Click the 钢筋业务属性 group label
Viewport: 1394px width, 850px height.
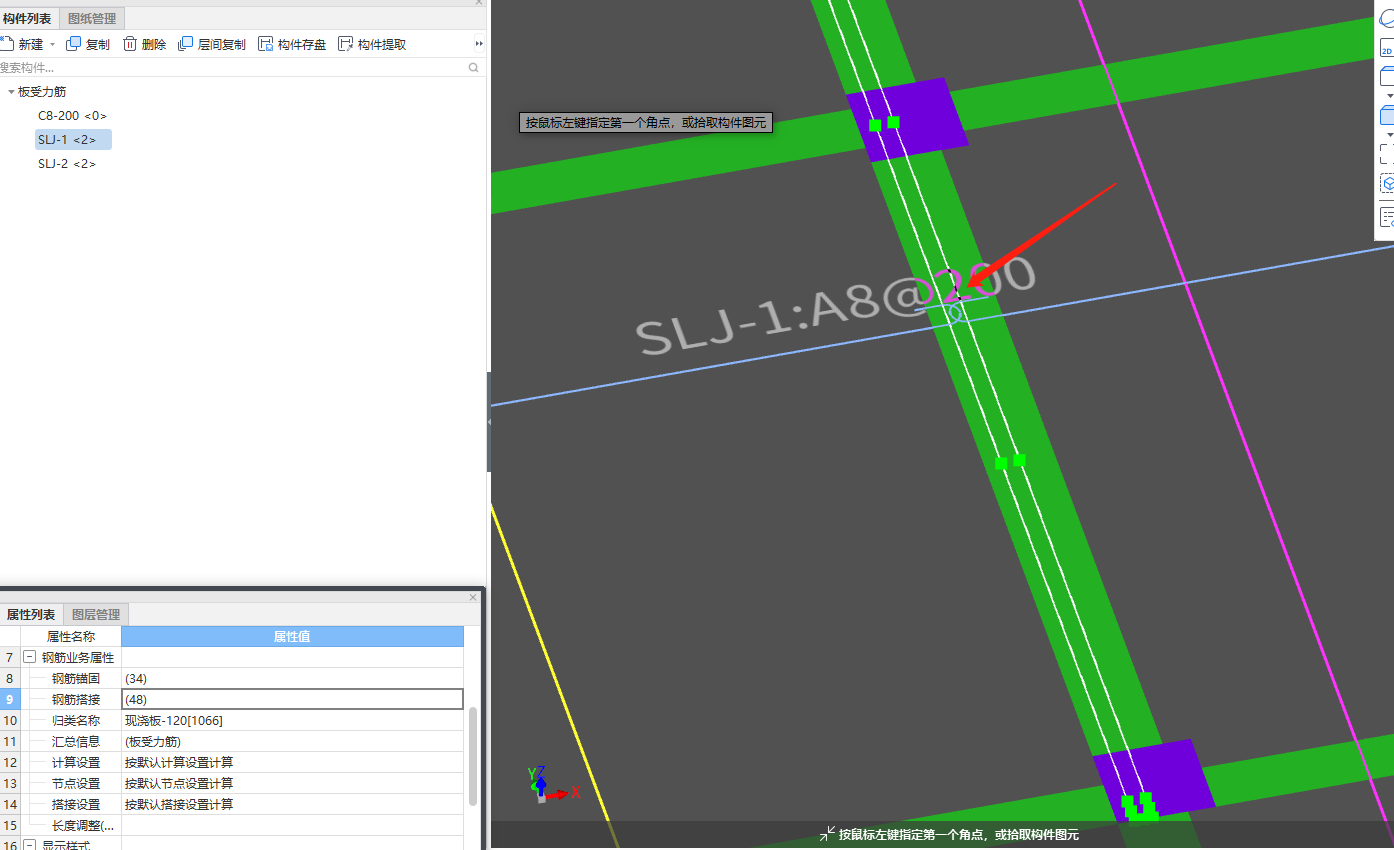click(78, 657)
